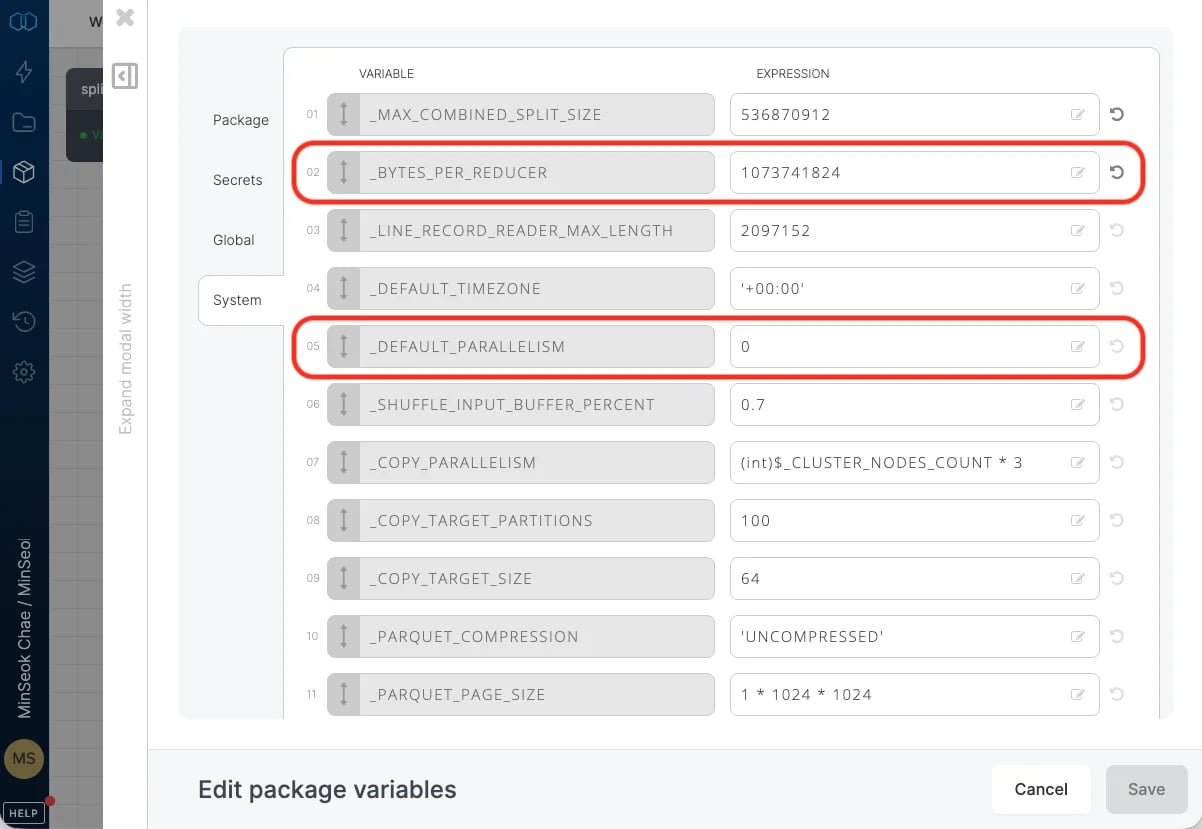Click reorder handle for _COPY_PARALLELISM
Screen dimensions: 1202x829
pos(344,462)
